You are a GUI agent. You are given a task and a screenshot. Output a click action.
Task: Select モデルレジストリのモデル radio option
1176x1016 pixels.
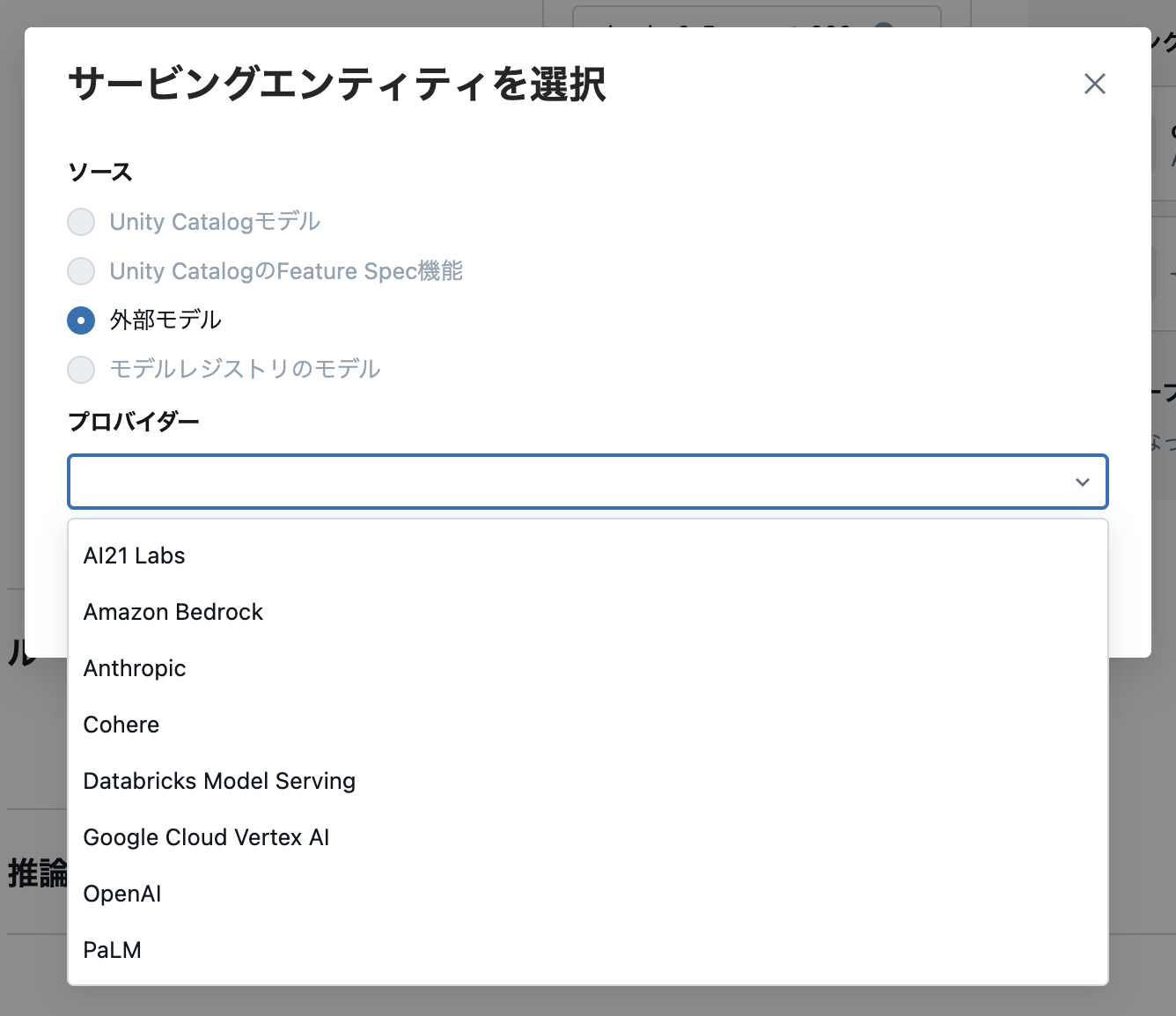(x=81, y=370)
